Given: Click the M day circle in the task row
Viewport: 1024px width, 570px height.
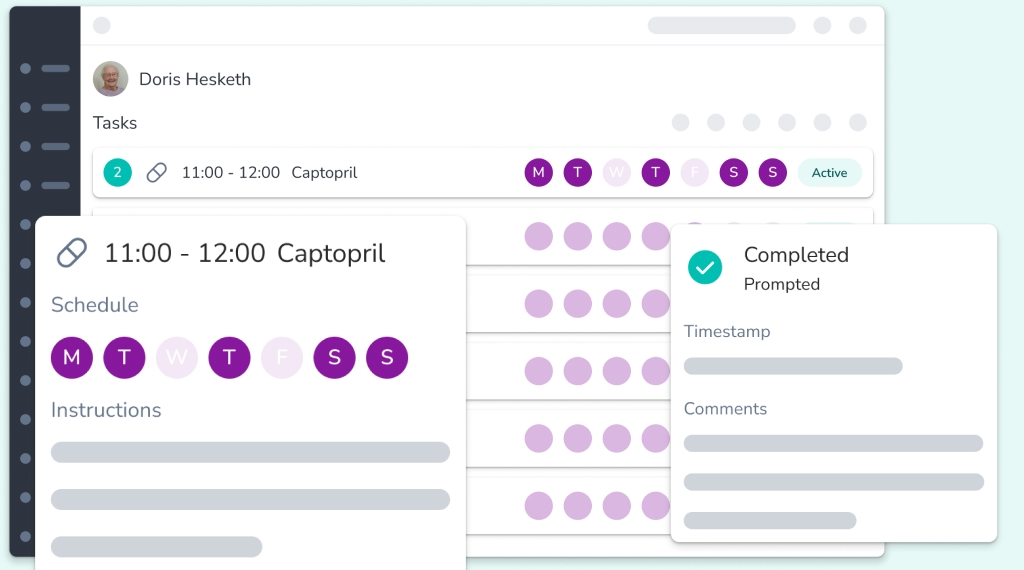Looking at the screenshot, I should tap(539, 173).
